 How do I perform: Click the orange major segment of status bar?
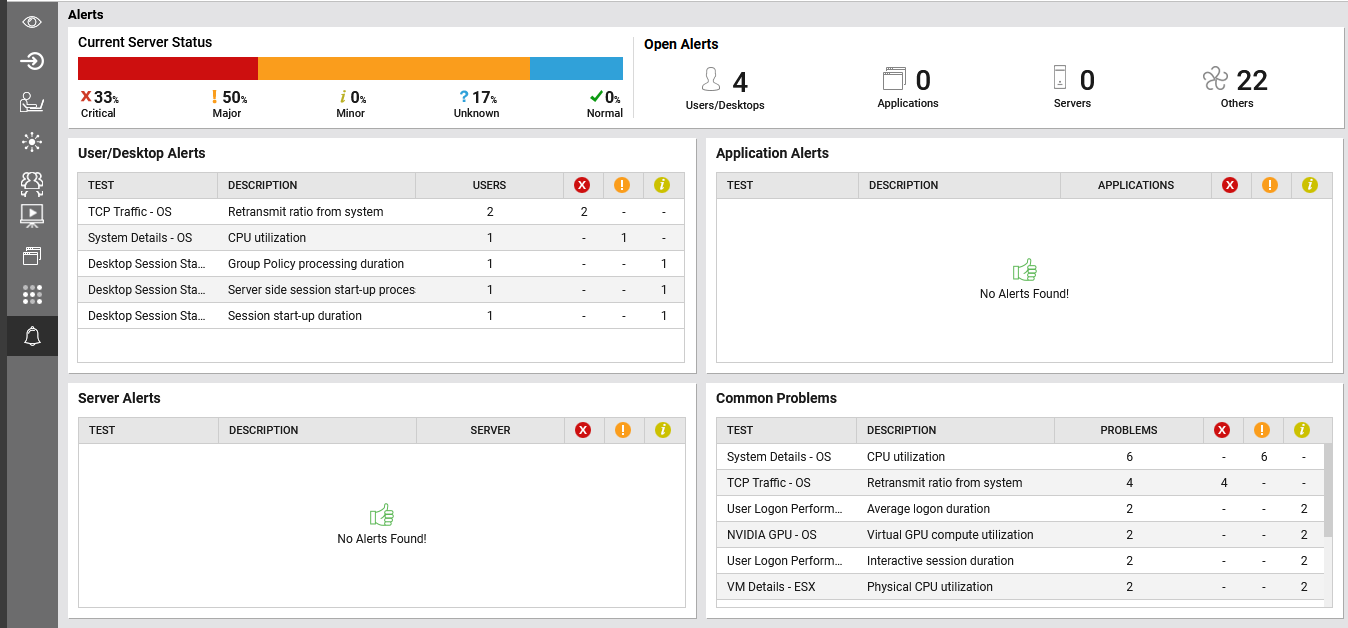click(393, 68)
